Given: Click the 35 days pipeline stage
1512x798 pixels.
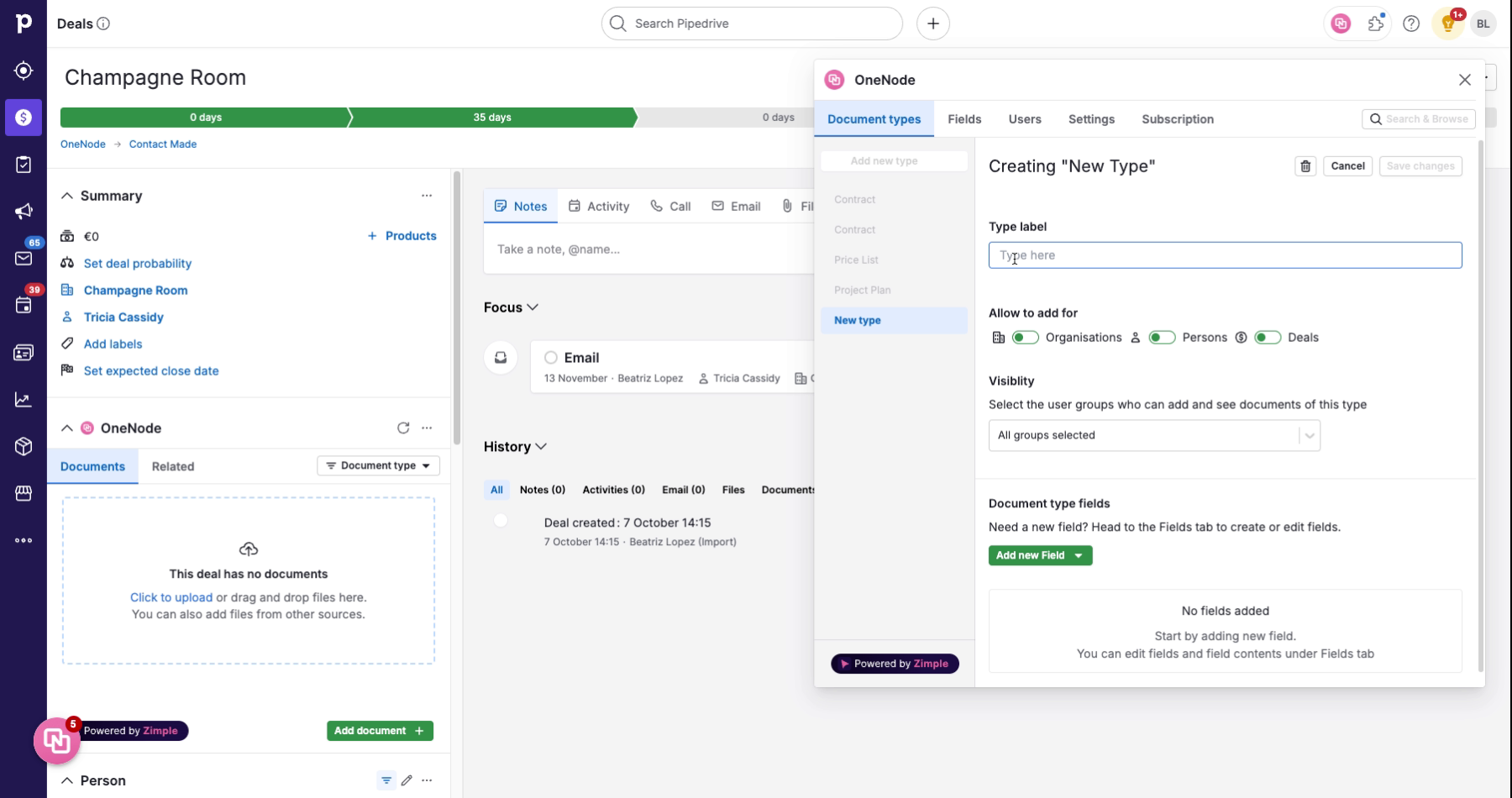Looking at the screenshot, I should tap(492, 118).
